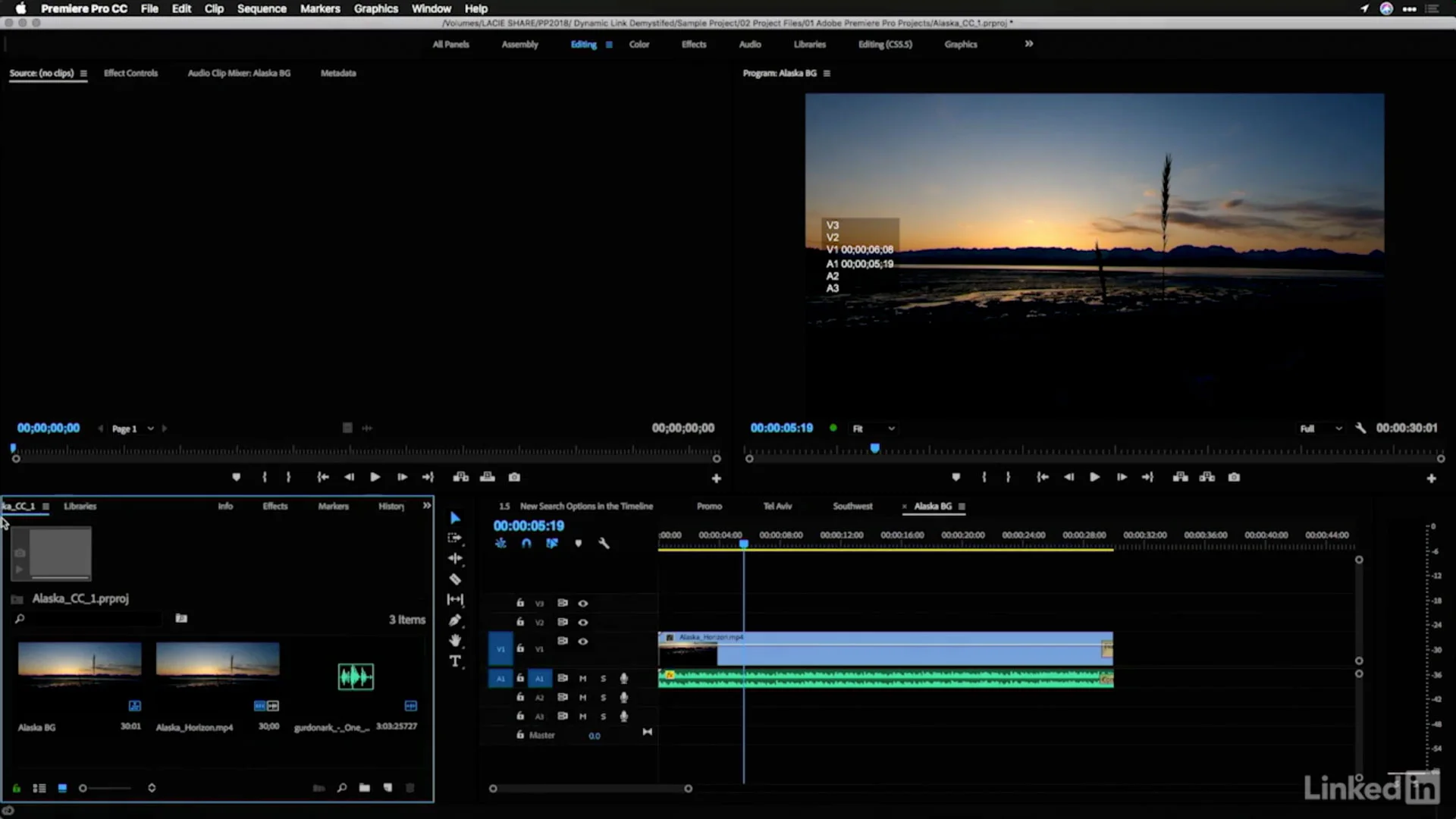Image resolution: width=1456 pixels, height=819 pixels.
Task: Open Source monitor Page 1 dropdown
Action: tap(133, 428)
